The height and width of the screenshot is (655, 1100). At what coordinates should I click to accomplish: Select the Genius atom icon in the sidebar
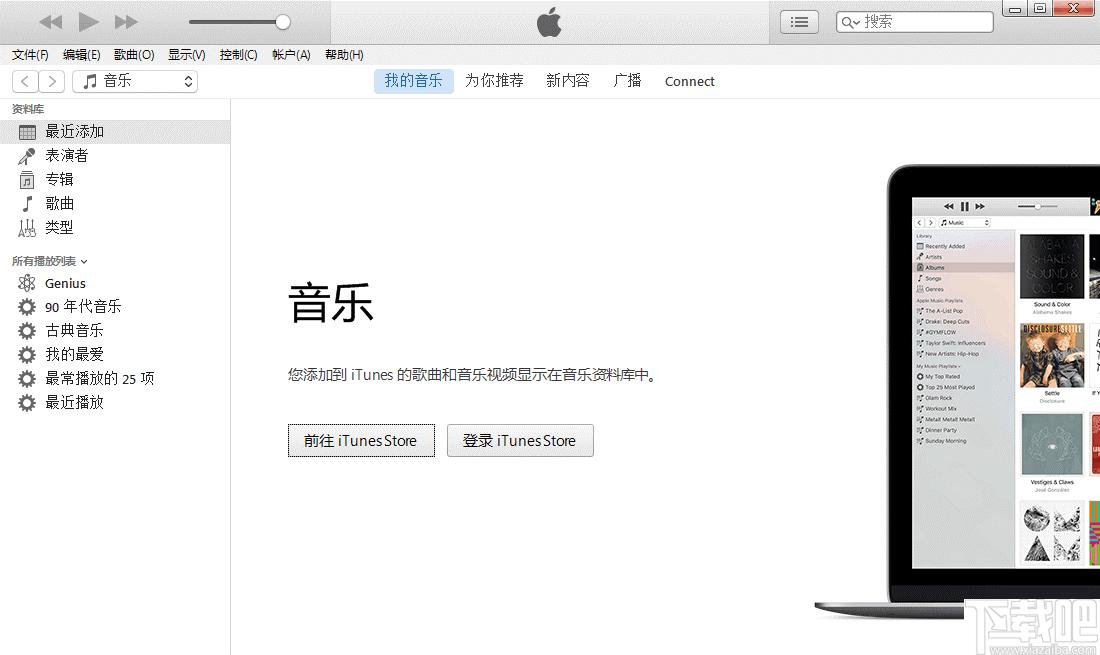[27, 283]
